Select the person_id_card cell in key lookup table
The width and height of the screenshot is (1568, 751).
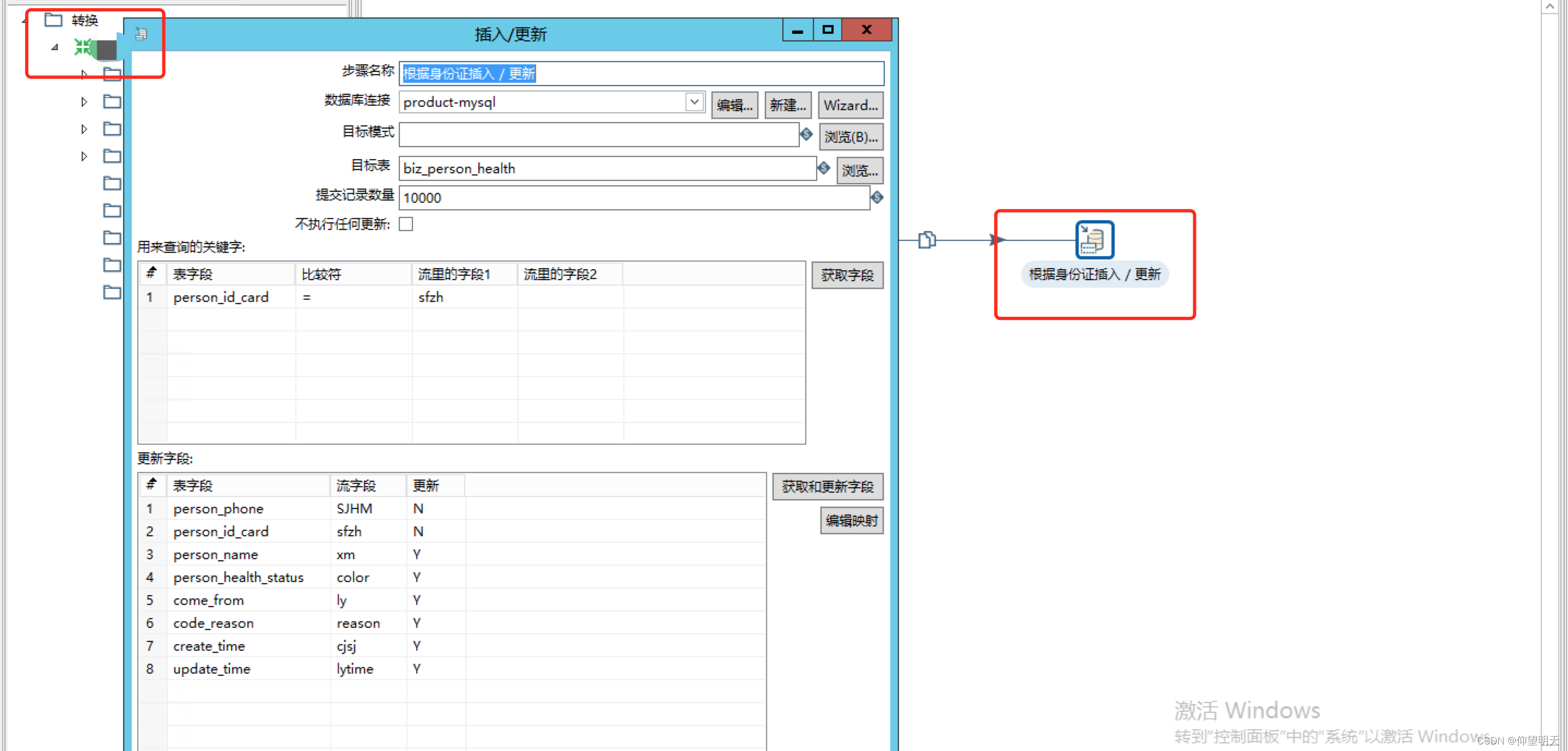(230, 297)
